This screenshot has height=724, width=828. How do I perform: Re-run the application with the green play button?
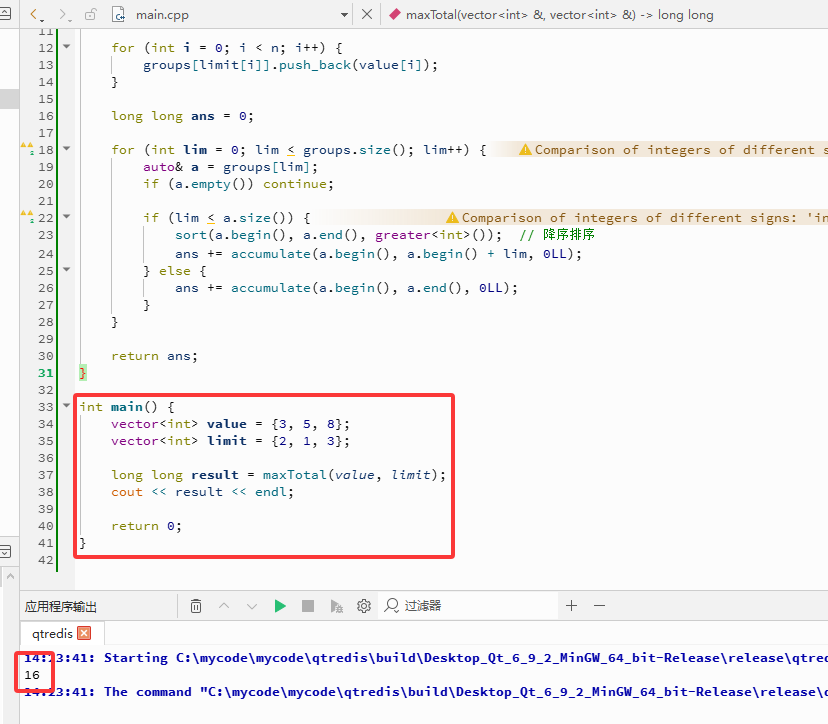(280, 606)
